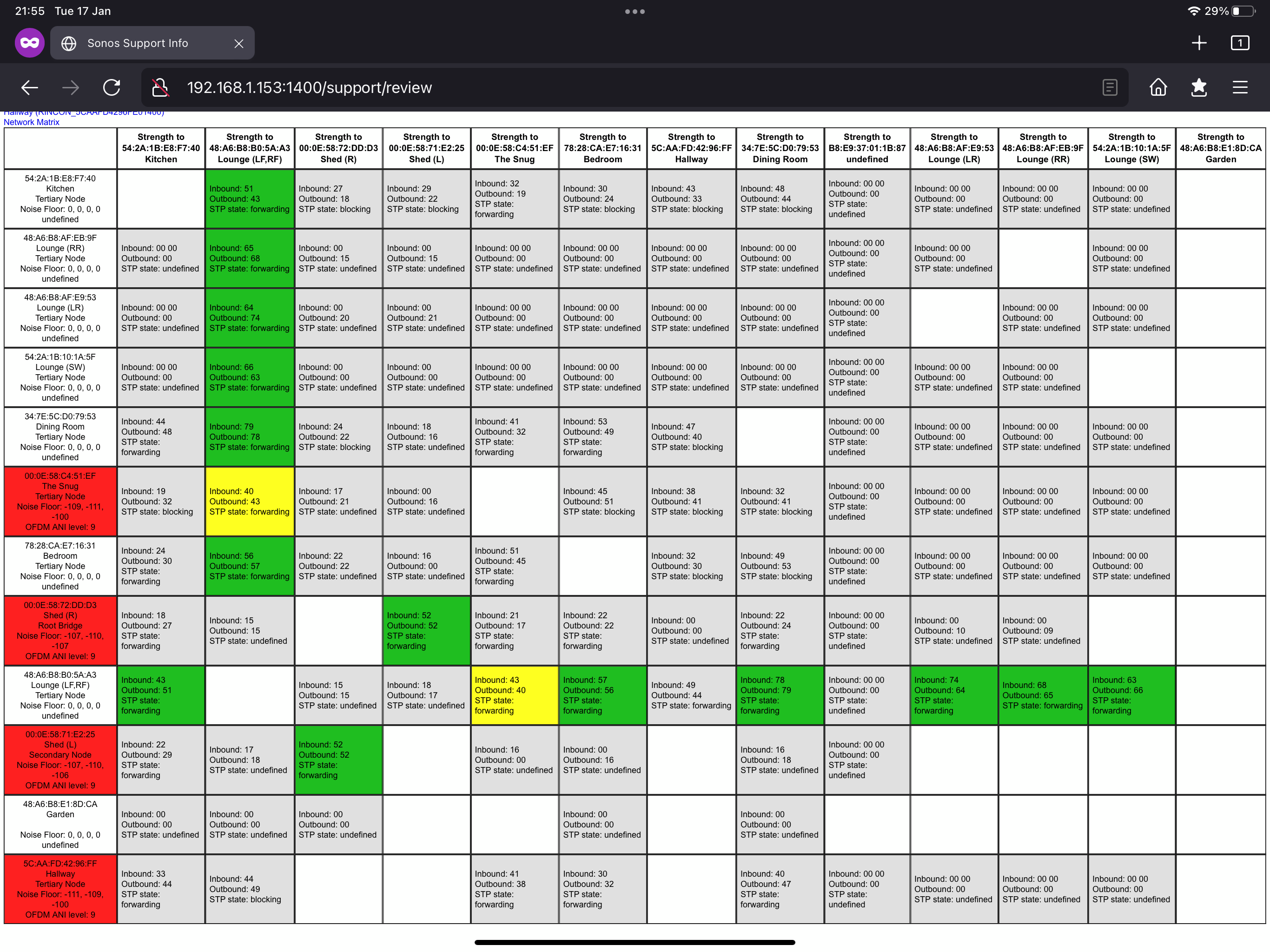This screenshot has height=952, width=1270.
Task: Tap the Wi-Fi status icon
Action: pyautogui.click(x=1194, y=11)
